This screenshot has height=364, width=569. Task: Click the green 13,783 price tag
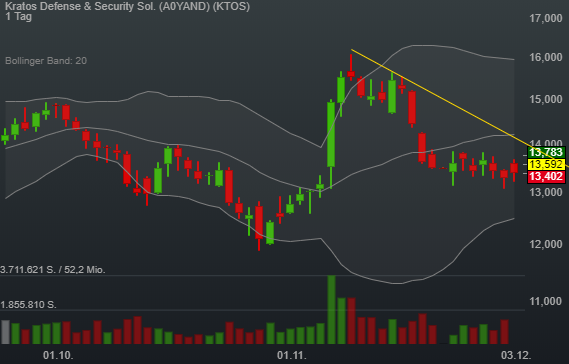point(546,152)
